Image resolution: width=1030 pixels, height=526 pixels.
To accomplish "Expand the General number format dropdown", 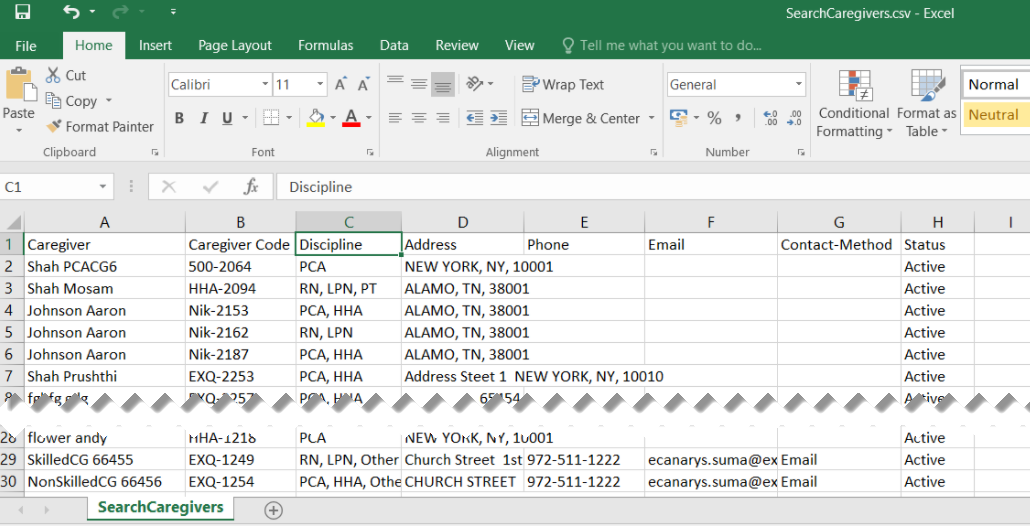I will pyautogui.click(x=798, y=85).
